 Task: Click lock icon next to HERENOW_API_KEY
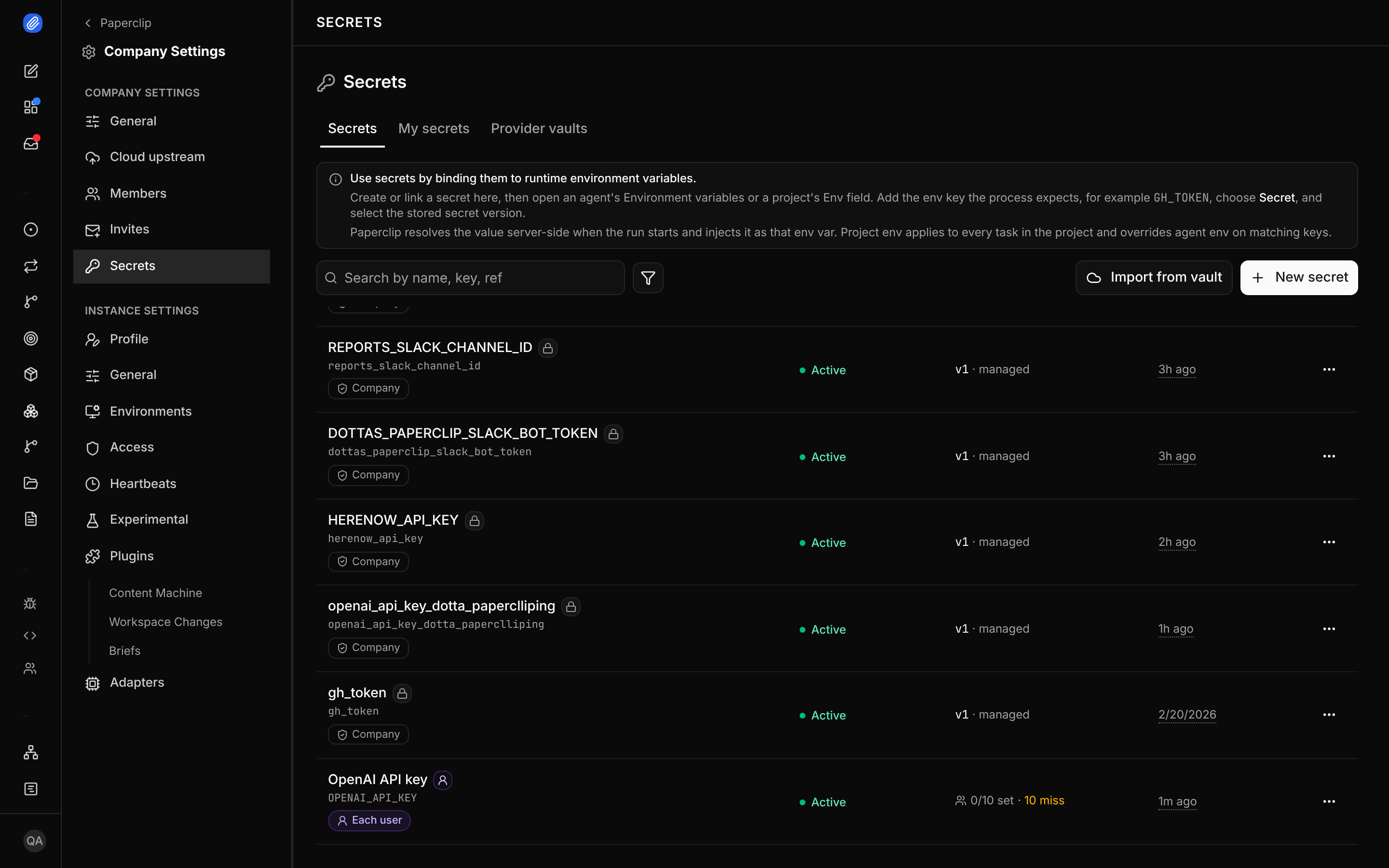(474, 521)
